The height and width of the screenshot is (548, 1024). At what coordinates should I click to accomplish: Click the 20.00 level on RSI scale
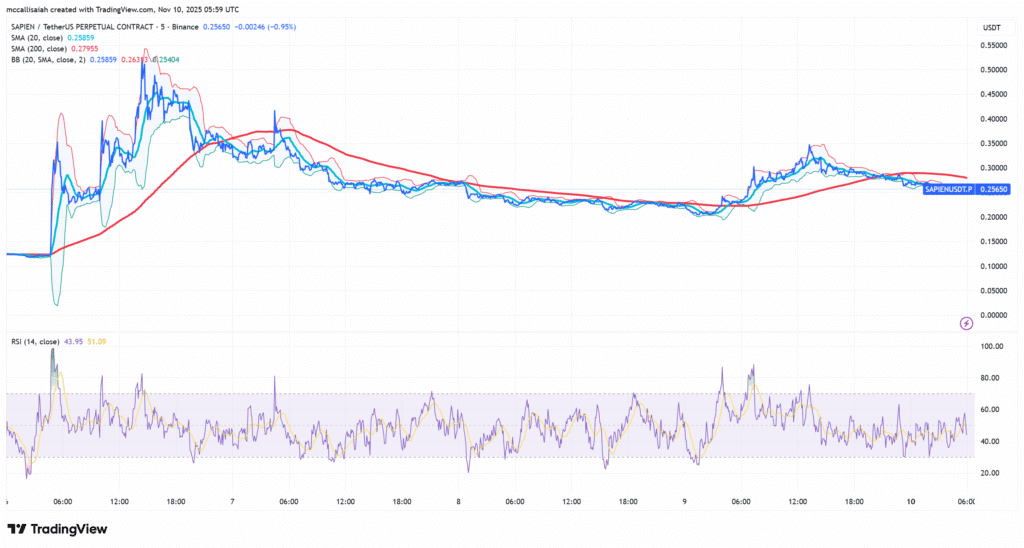click(992, 473)
